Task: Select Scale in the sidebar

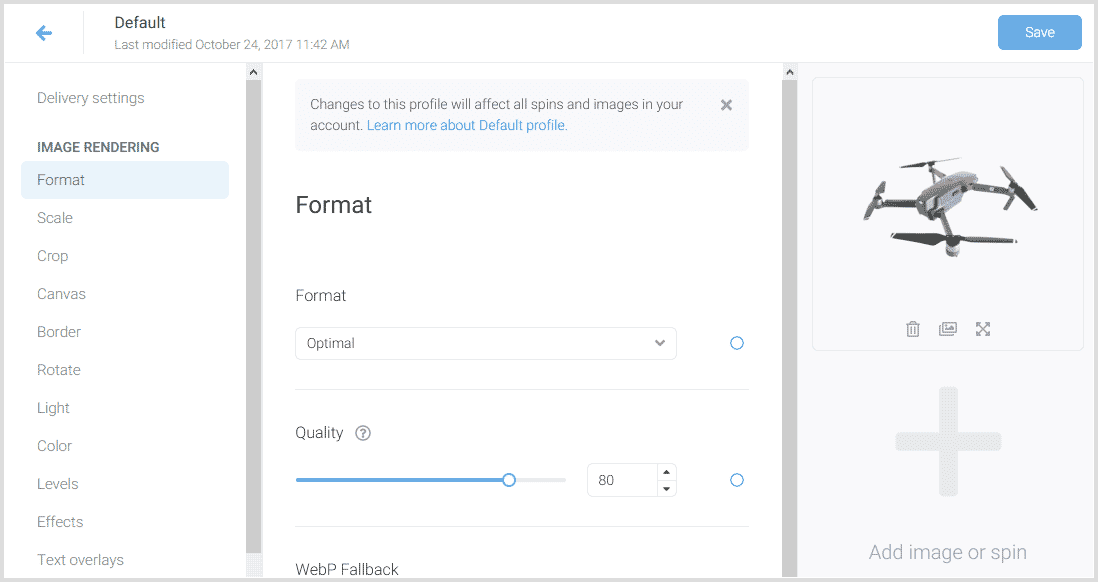Action: [55, 218]
